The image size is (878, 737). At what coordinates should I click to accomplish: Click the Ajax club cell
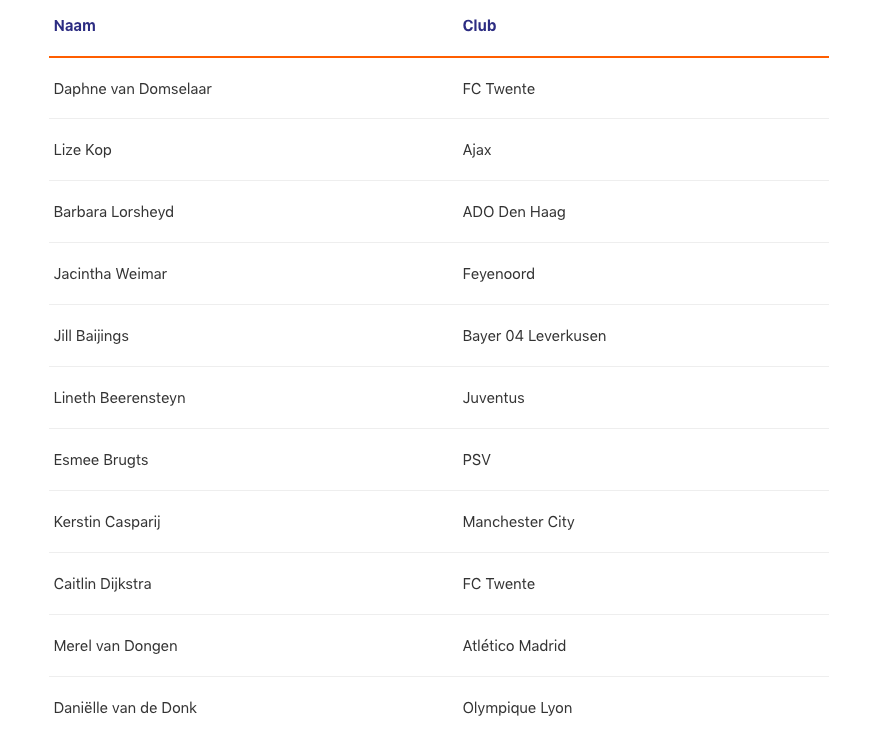click(477, 150)
